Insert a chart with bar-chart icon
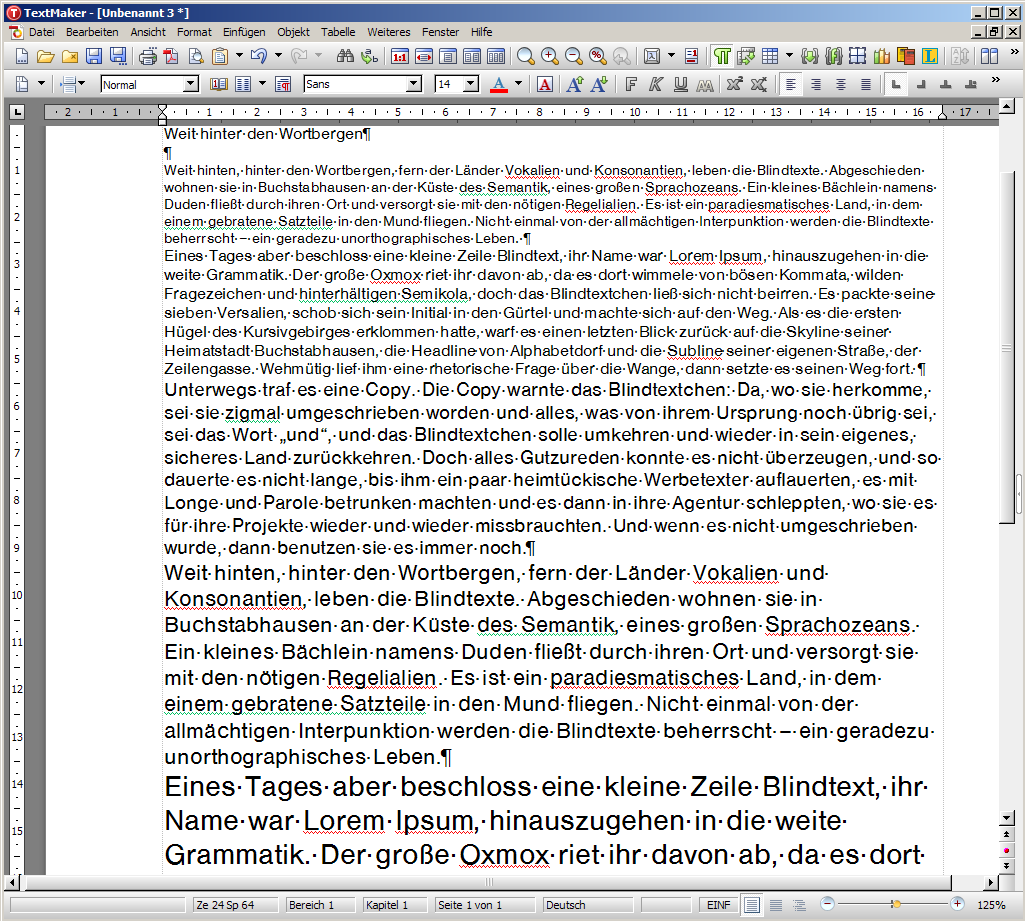 click(882, 56)
